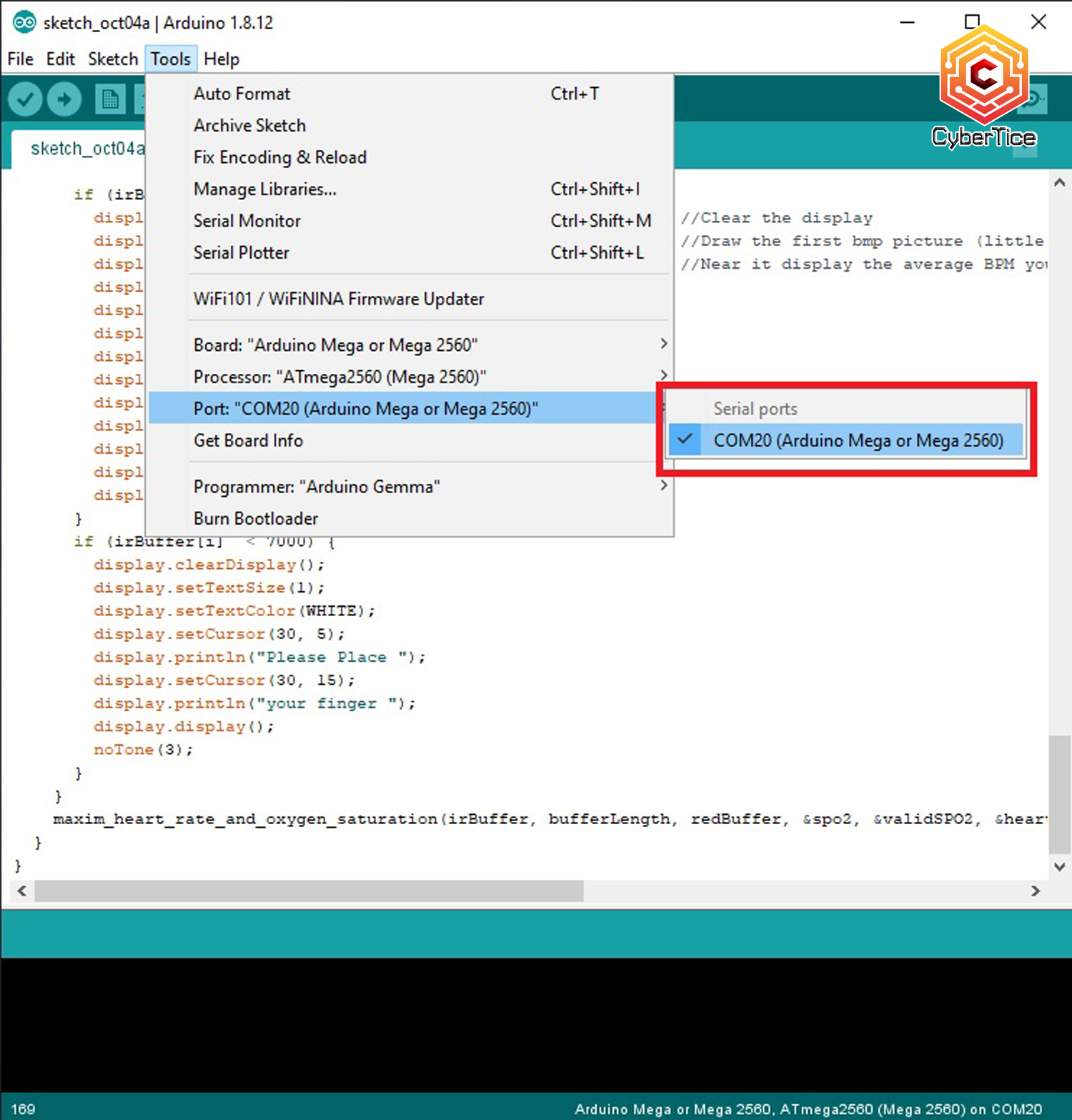The width and height of the screenshot is (1072, 1120).
Task: Reselect Port COM20 from the highlighted menu row
Action: point(366,407)
